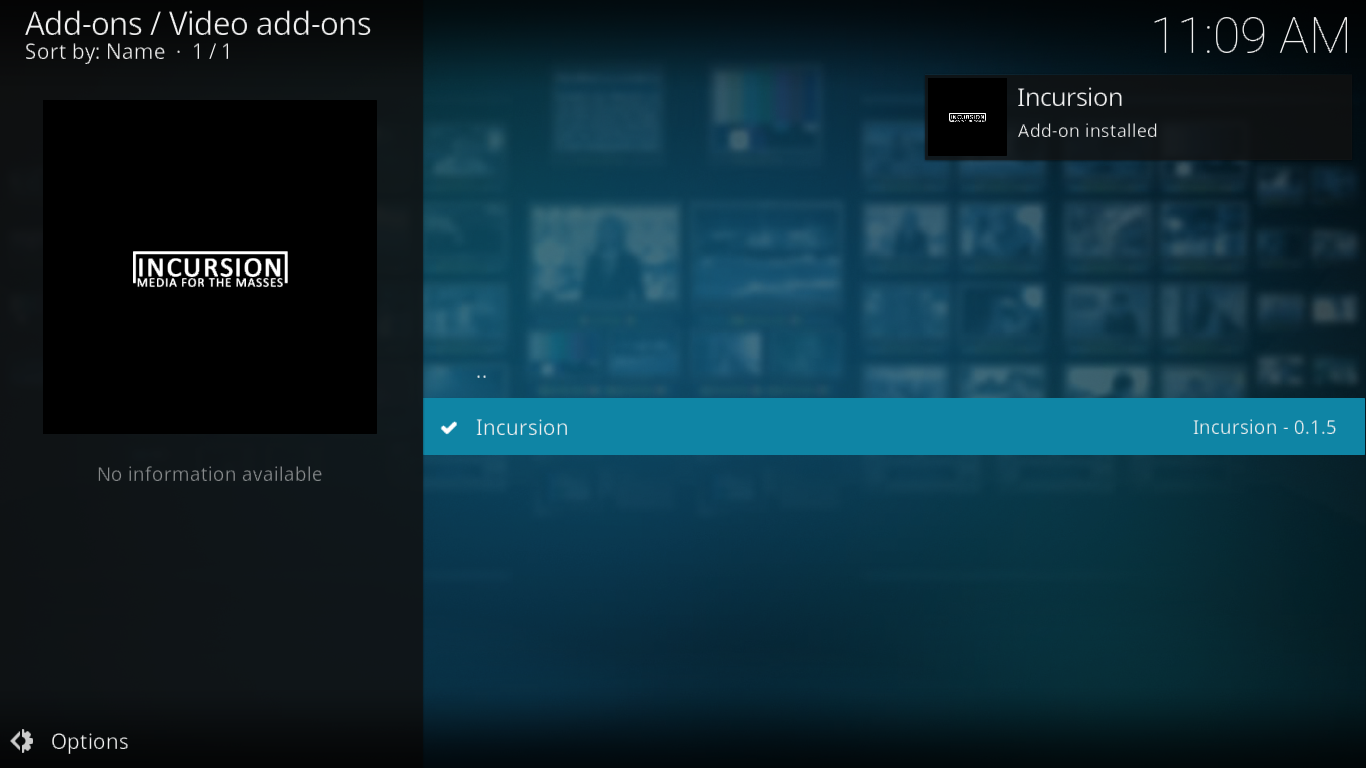Screen dimensions: 1366x768
Task: Select the Incursion add-on row
Action: point(894,427)
